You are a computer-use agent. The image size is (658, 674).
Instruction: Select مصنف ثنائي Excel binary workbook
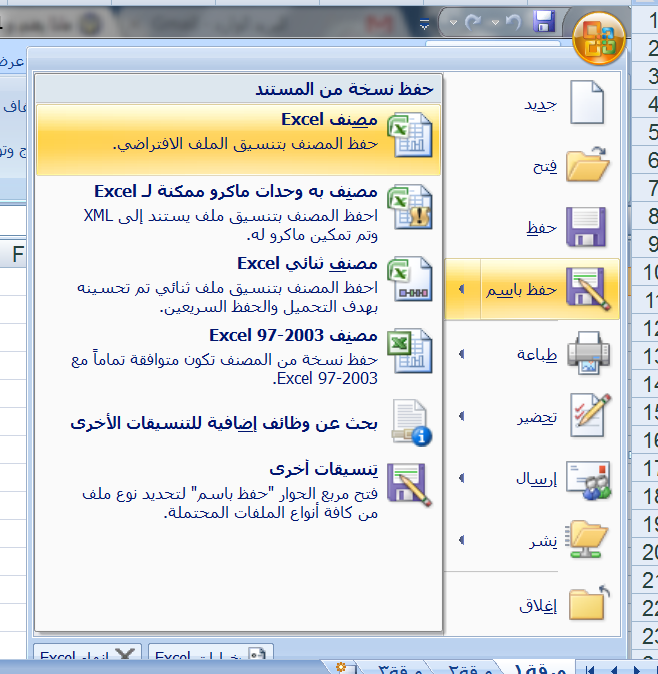(239, 285)
